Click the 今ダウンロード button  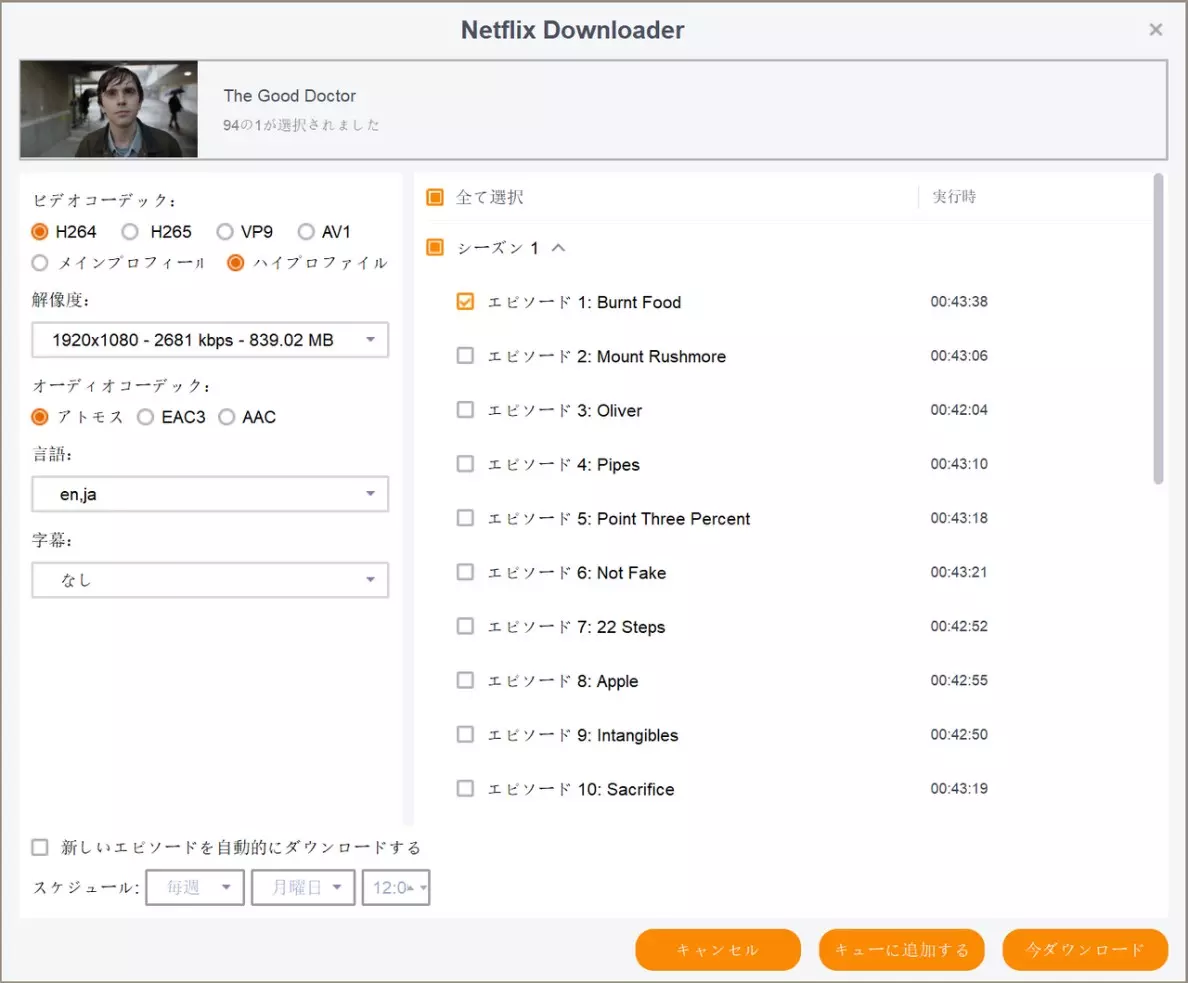1085,950
